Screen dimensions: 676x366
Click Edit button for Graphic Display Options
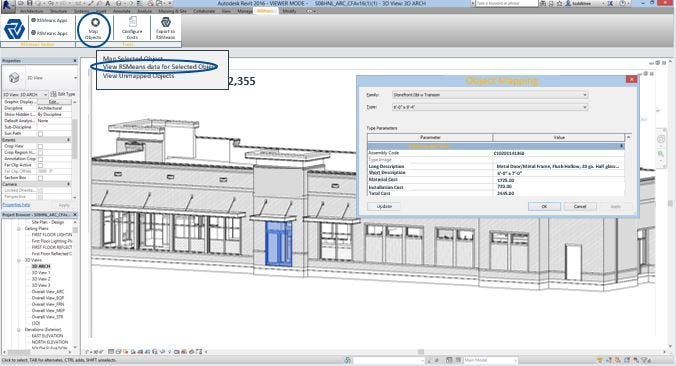(53, 102)
